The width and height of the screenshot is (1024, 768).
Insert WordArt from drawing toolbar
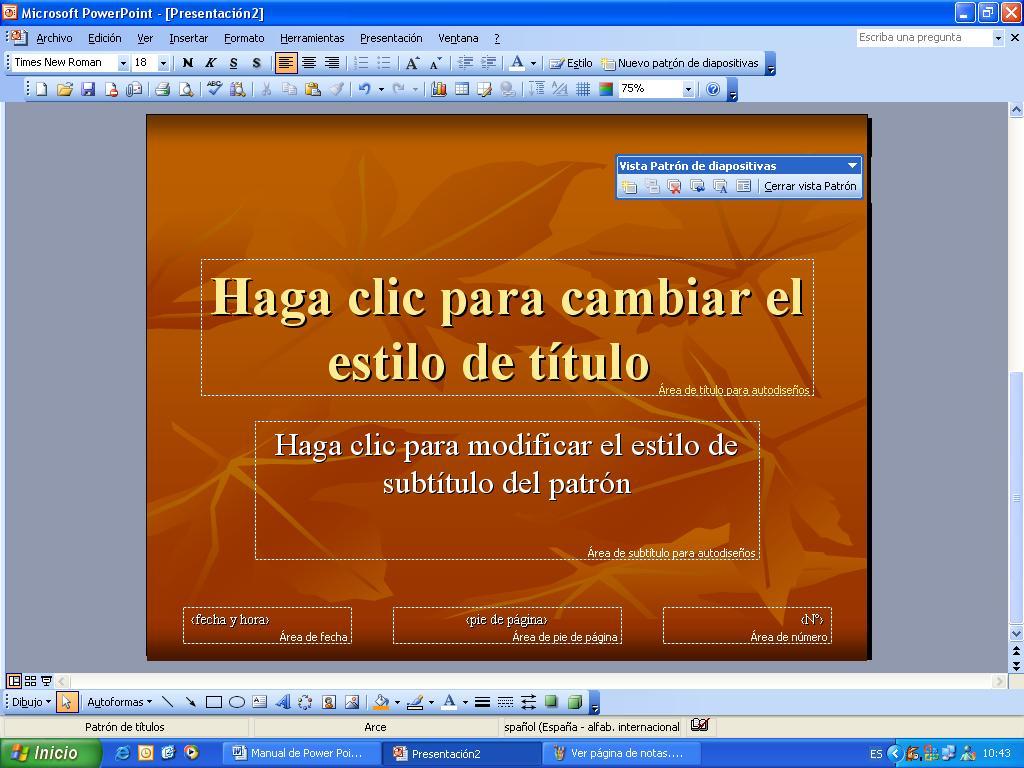pos(283,702)
